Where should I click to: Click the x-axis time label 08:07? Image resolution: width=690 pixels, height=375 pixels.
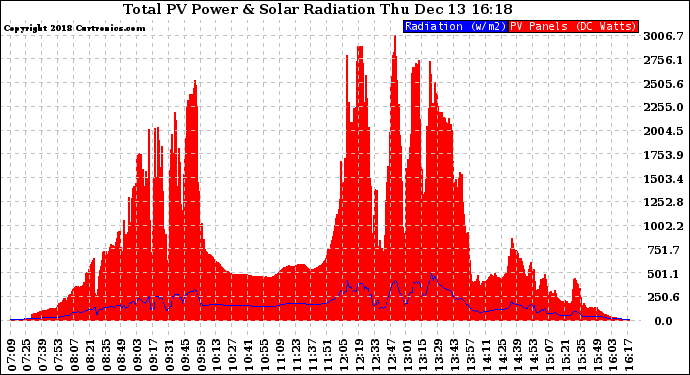pos(75,355)
